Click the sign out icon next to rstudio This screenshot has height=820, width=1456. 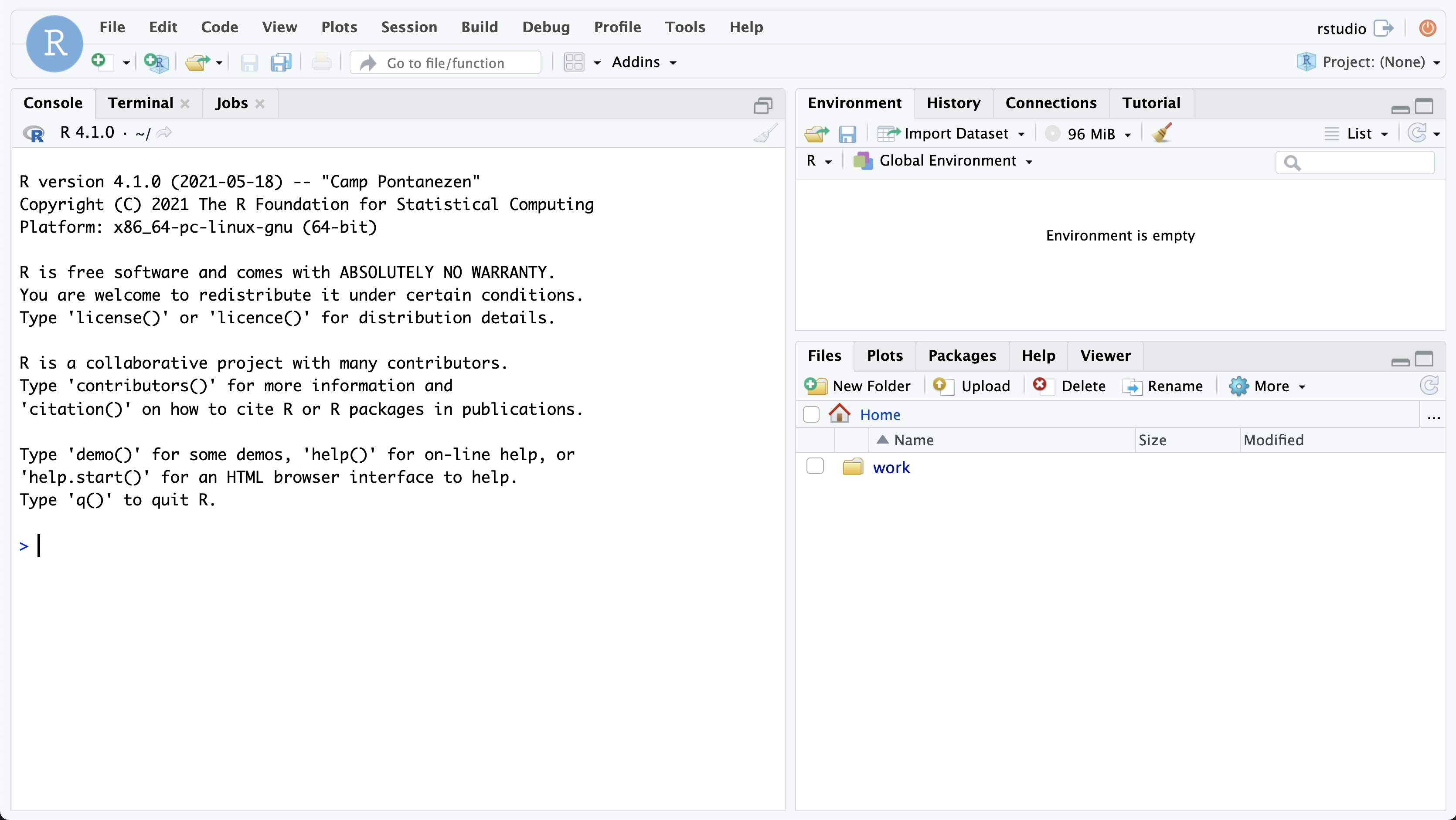coord(1384,28)
